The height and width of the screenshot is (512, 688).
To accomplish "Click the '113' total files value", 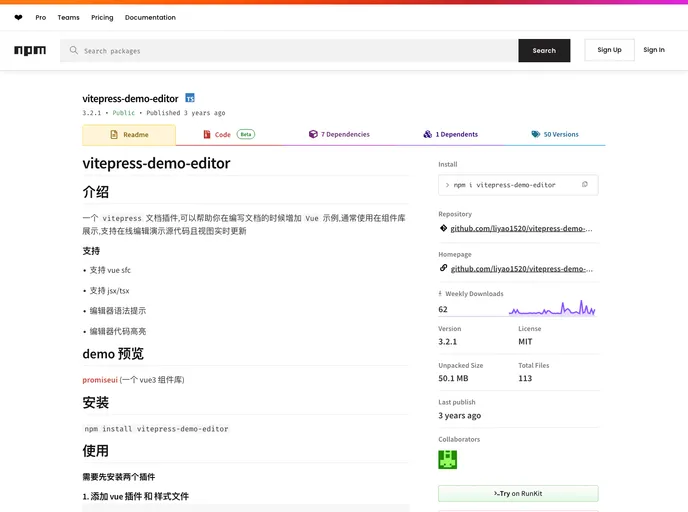I will 525,378.
